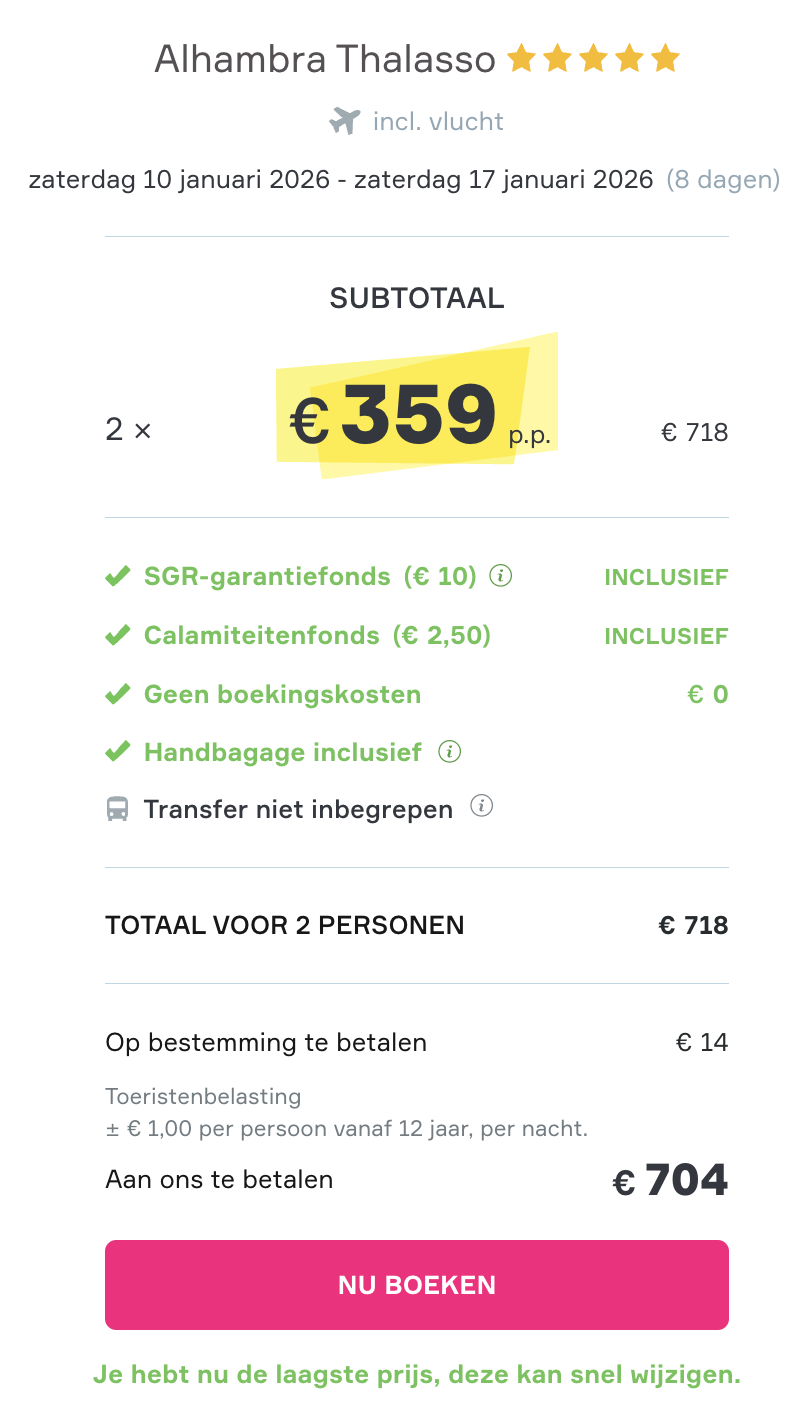The width and height of the screenshot is (810, 1412).
Task: Expand the Toeristenbelasting details
Action: tap(202, 1096)
